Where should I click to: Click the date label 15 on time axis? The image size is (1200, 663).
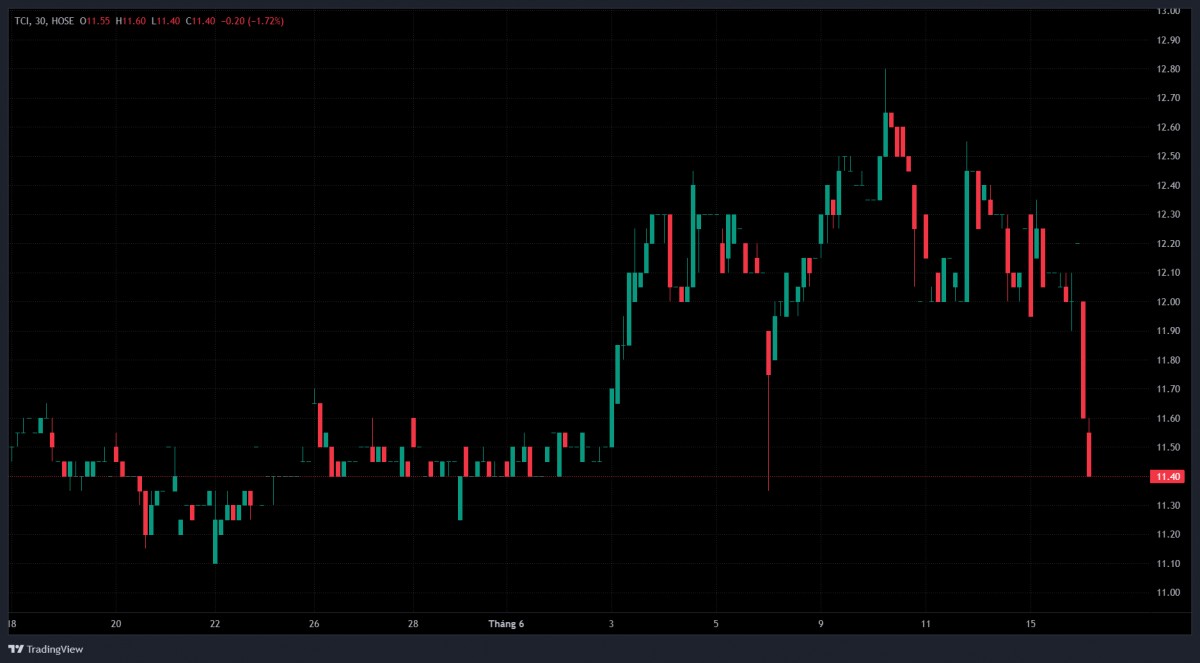[x=1031, y=624]
